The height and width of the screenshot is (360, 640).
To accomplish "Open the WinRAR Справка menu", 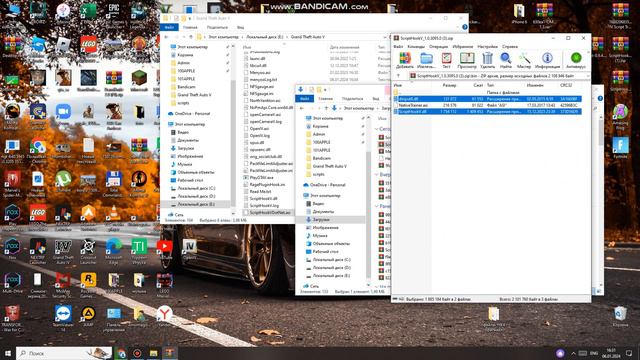I will 510,47.
